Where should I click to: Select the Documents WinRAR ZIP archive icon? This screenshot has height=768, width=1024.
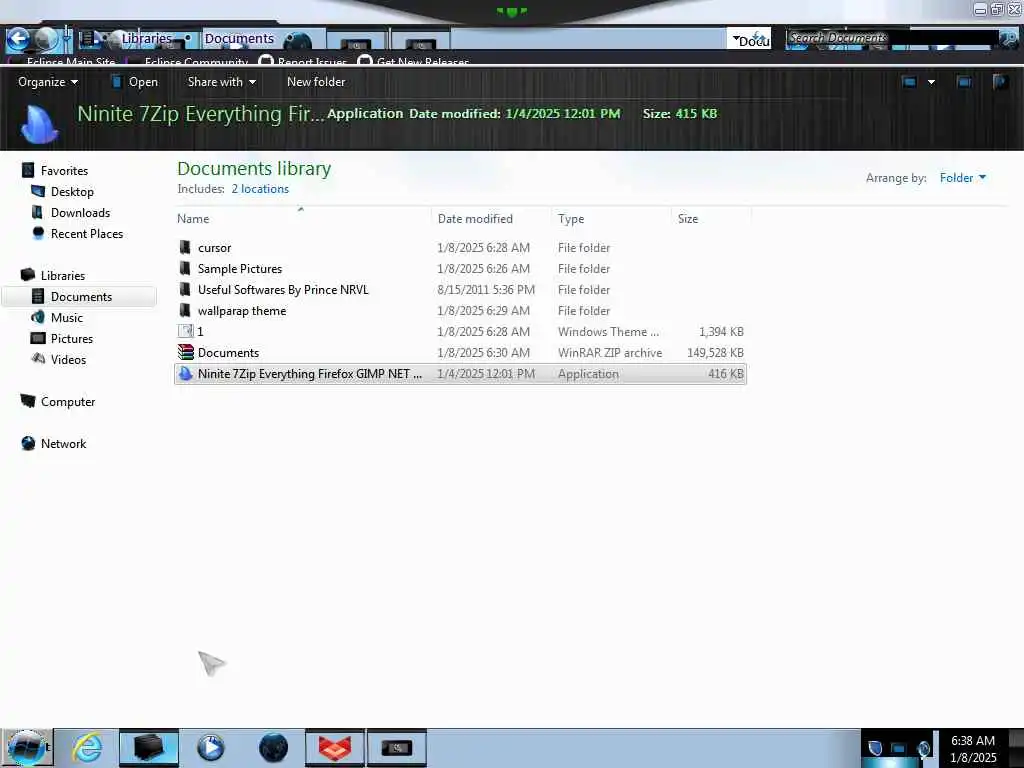(185, 353)
